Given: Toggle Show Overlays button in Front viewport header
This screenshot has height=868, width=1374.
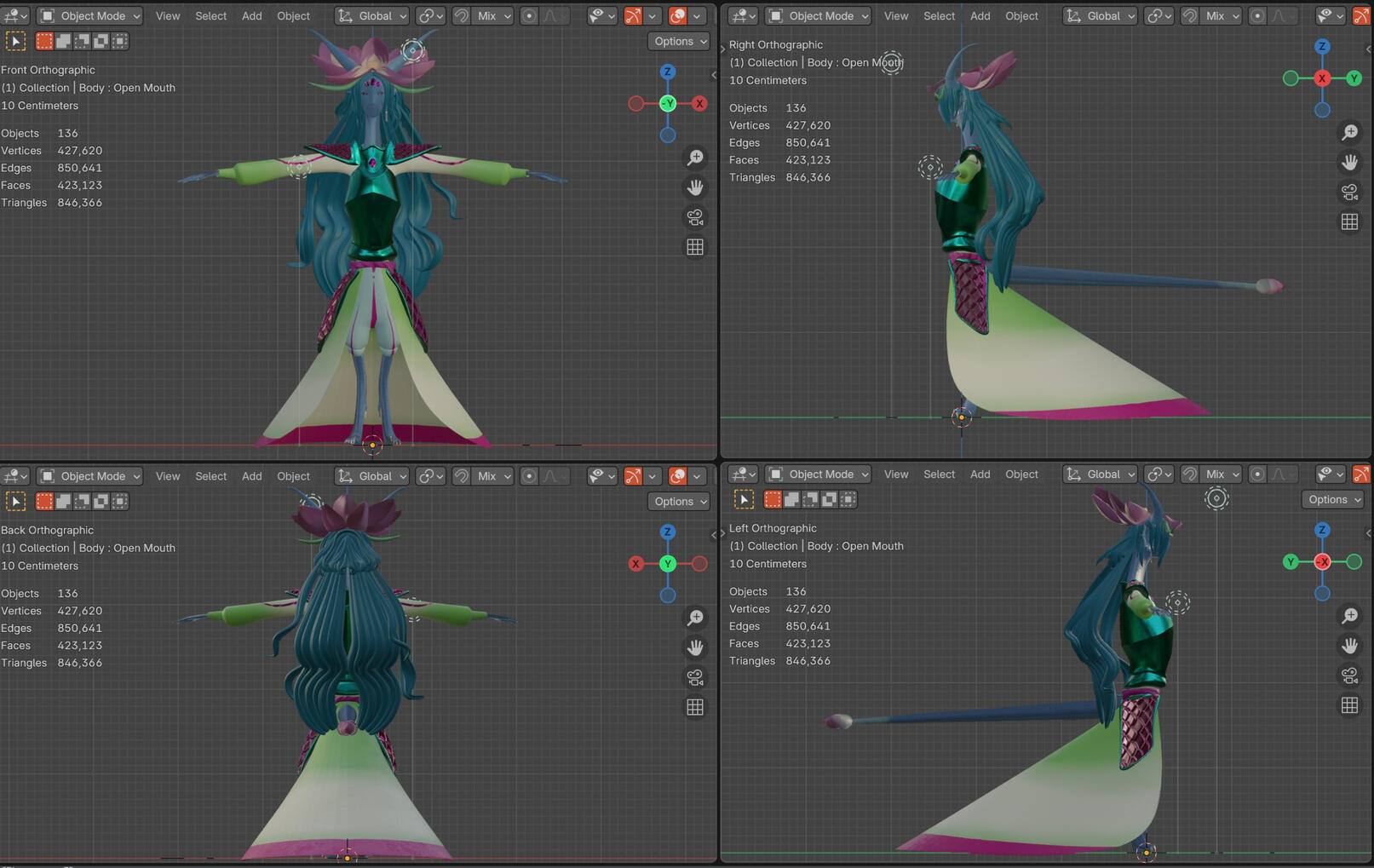Looking at the screenshot, I should (x=678, y=16).
